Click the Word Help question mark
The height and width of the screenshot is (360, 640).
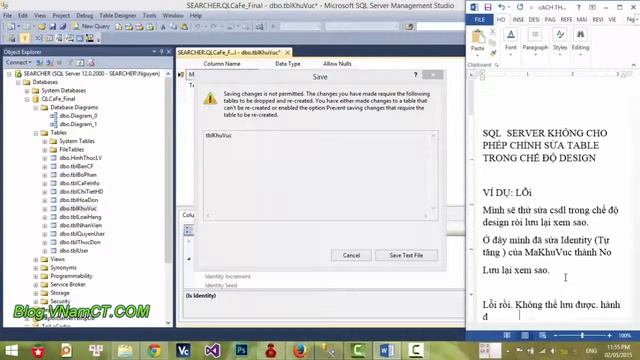578,7
